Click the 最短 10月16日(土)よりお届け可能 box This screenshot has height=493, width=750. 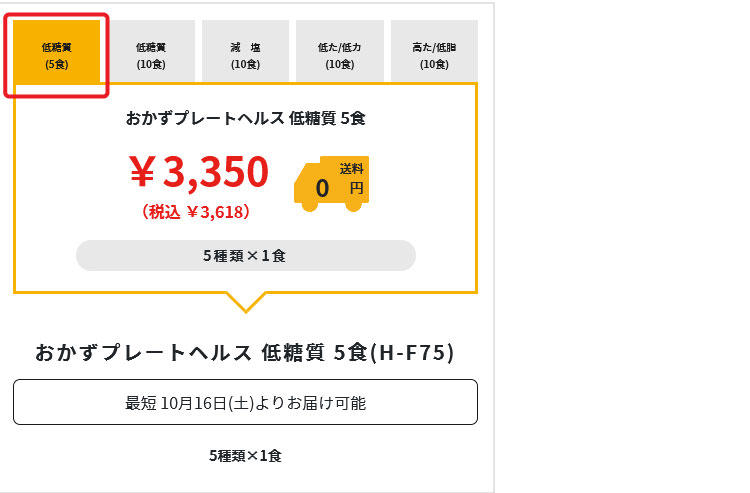click(245, 402)
